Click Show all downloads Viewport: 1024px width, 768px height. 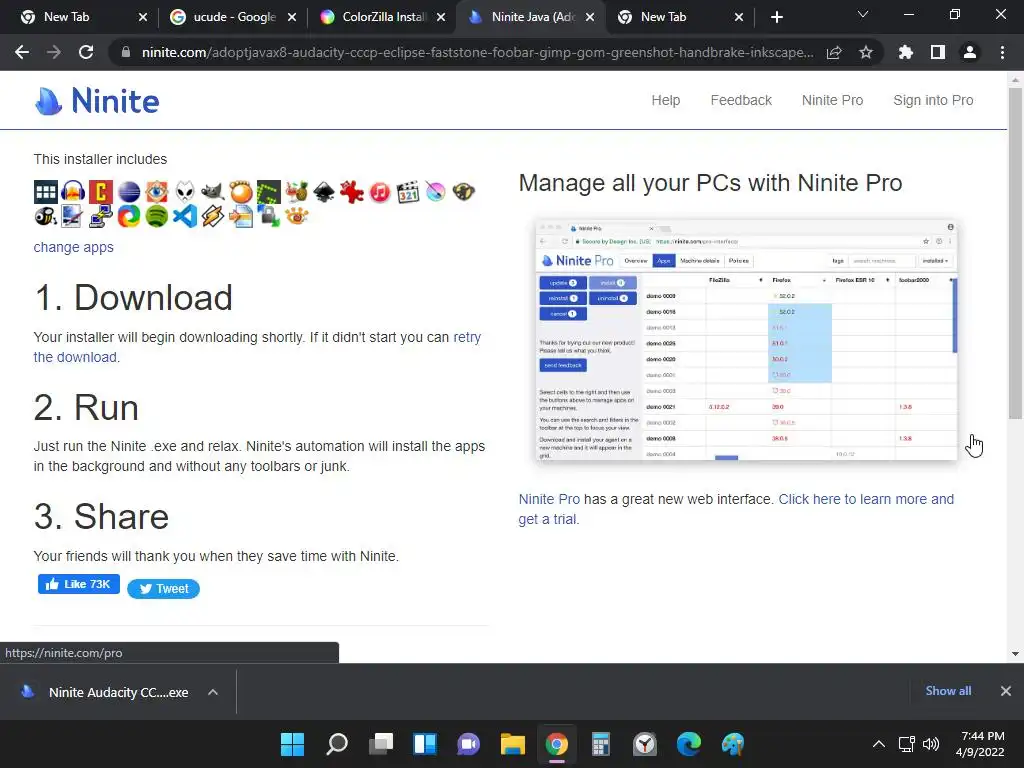pos(948,690)
